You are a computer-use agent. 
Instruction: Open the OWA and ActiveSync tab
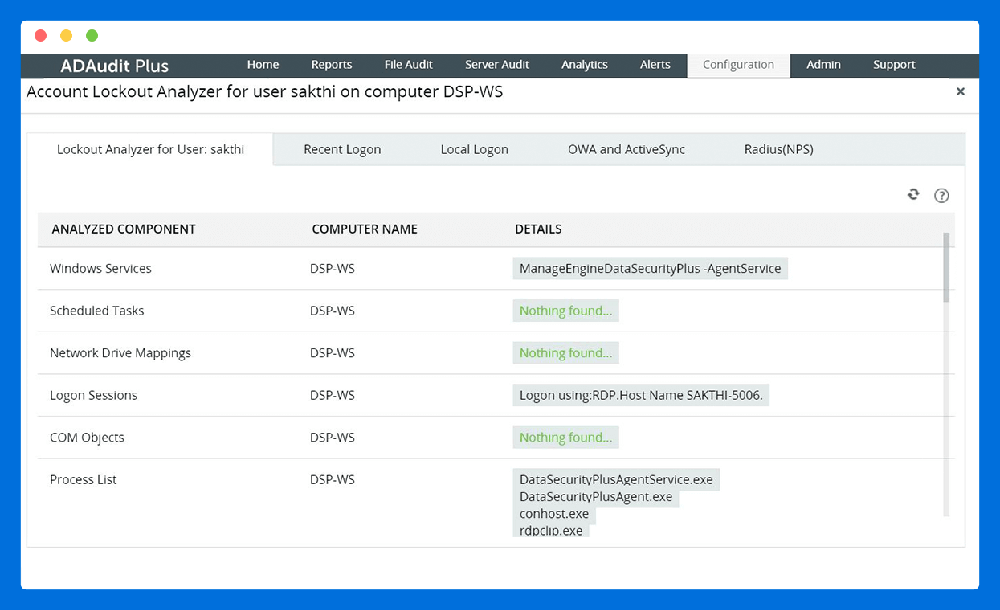pyautogui.click(x=626, y=149)
